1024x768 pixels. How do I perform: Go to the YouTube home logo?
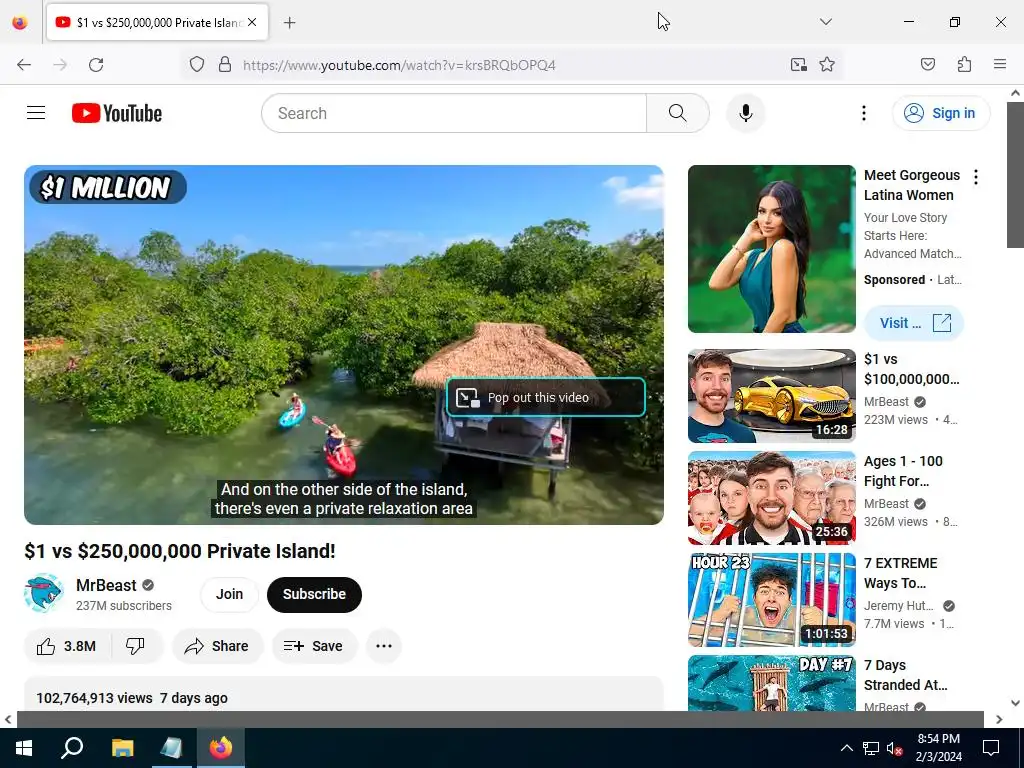click(117, 113)
